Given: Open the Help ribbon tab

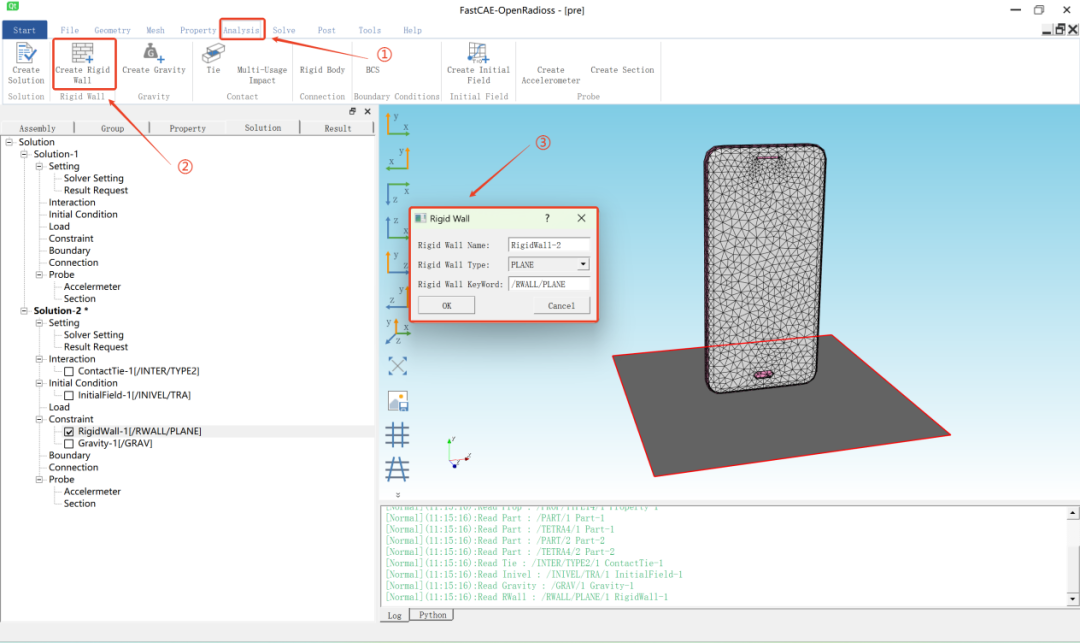Looking at the screenshot, I should (x=412, y=30).
